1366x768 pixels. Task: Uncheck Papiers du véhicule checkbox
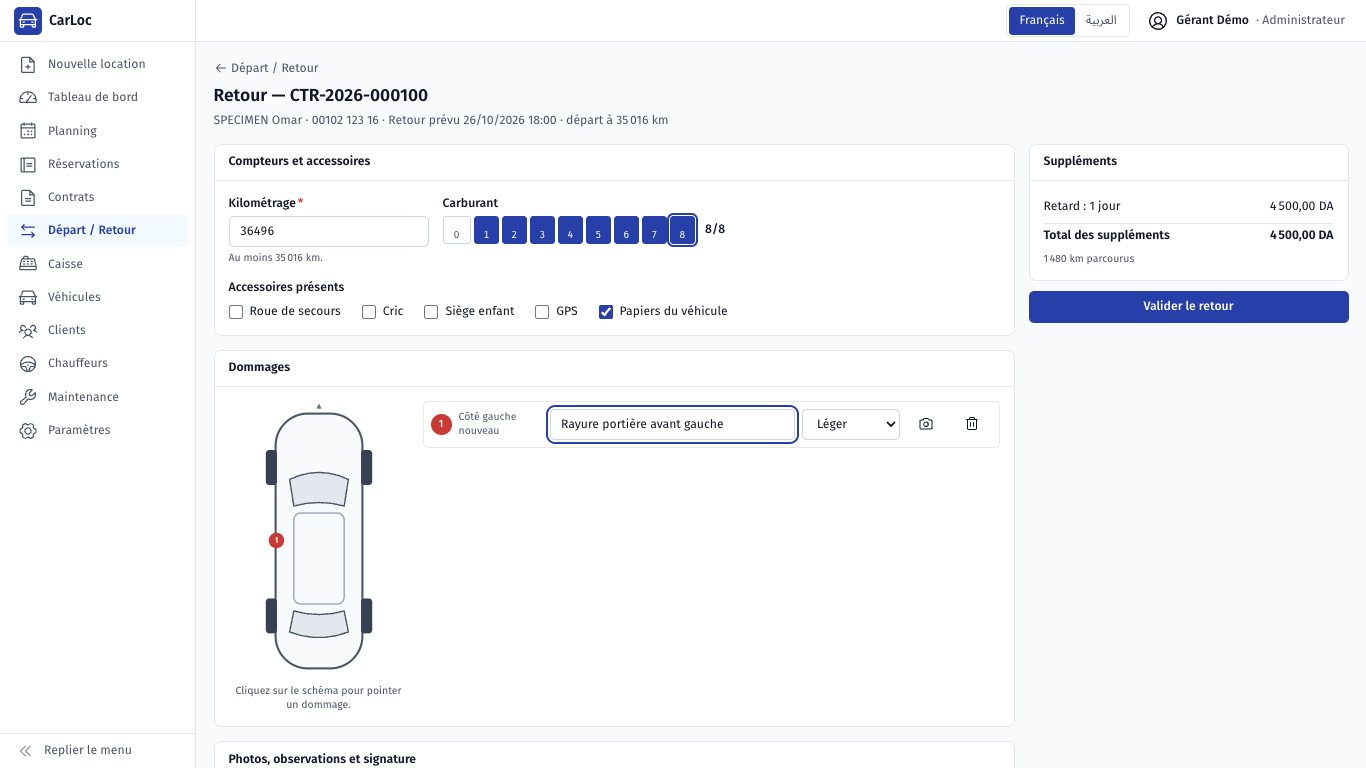click(x=606, y=312)
